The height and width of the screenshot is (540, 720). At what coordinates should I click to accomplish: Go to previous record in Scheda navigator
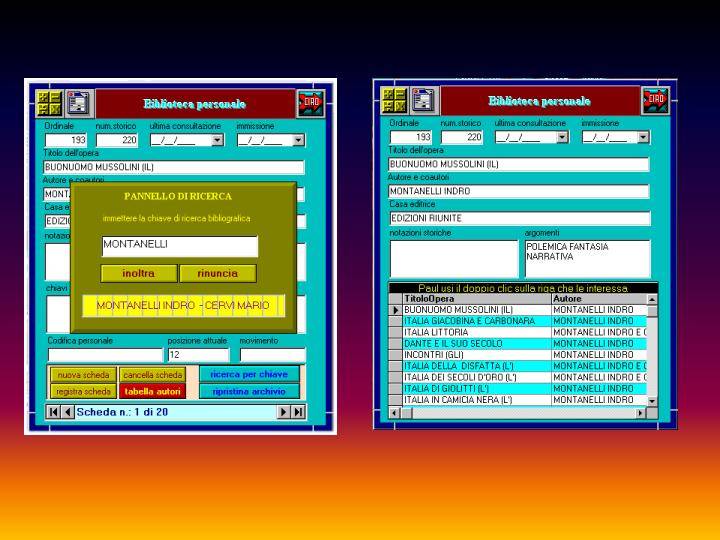68,412
